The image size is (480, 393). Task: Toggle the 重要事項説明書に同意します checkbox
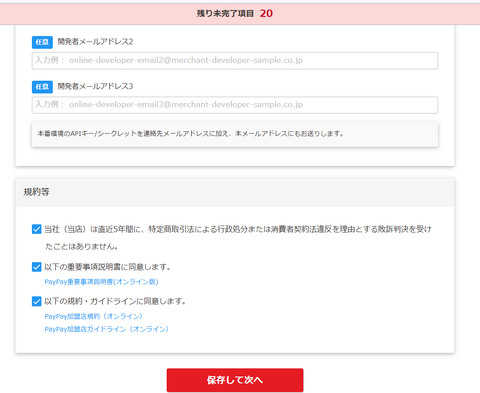(x=37, y=267)
